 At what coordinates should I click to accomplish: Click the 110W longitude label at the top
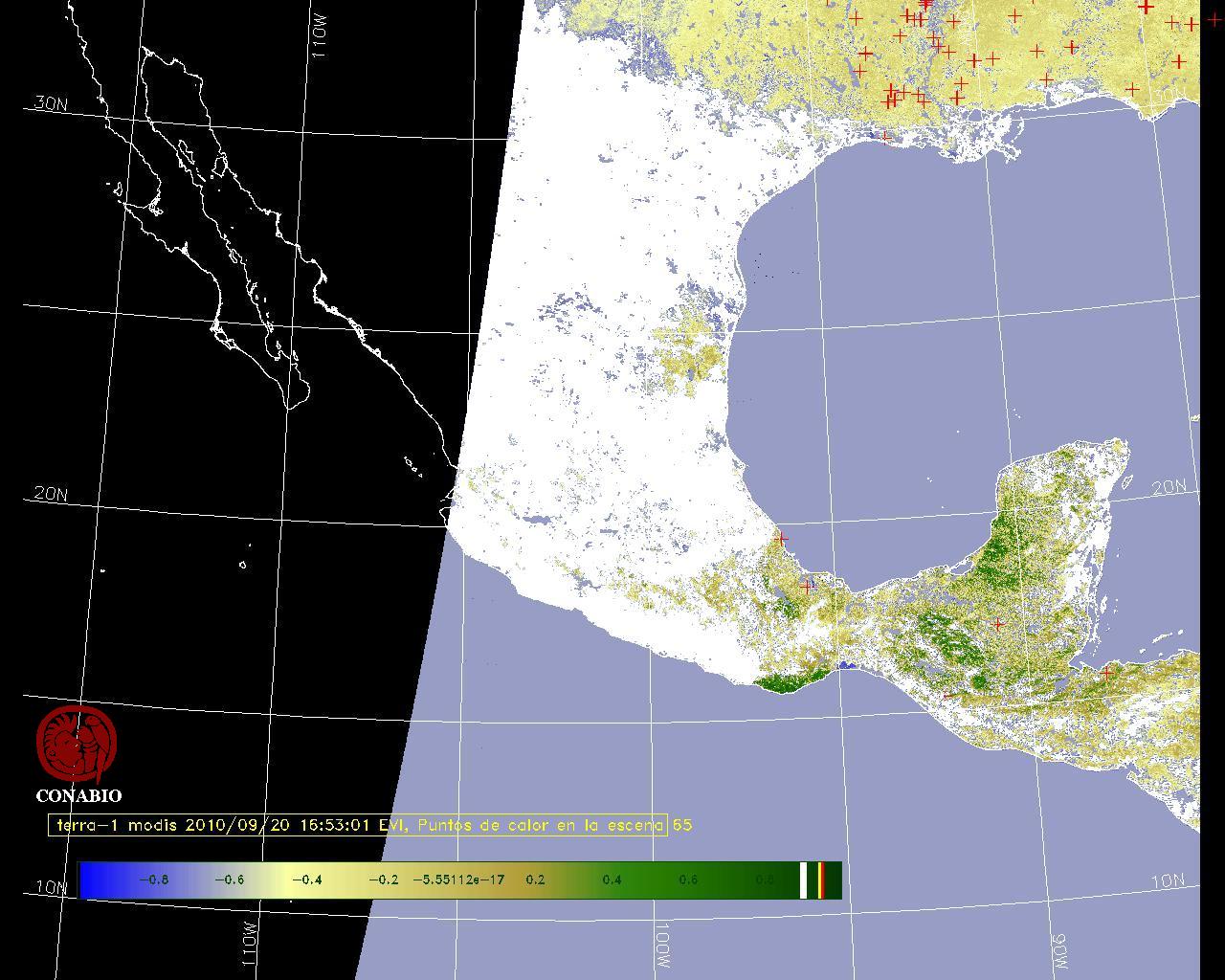click(x=320, y=38)
